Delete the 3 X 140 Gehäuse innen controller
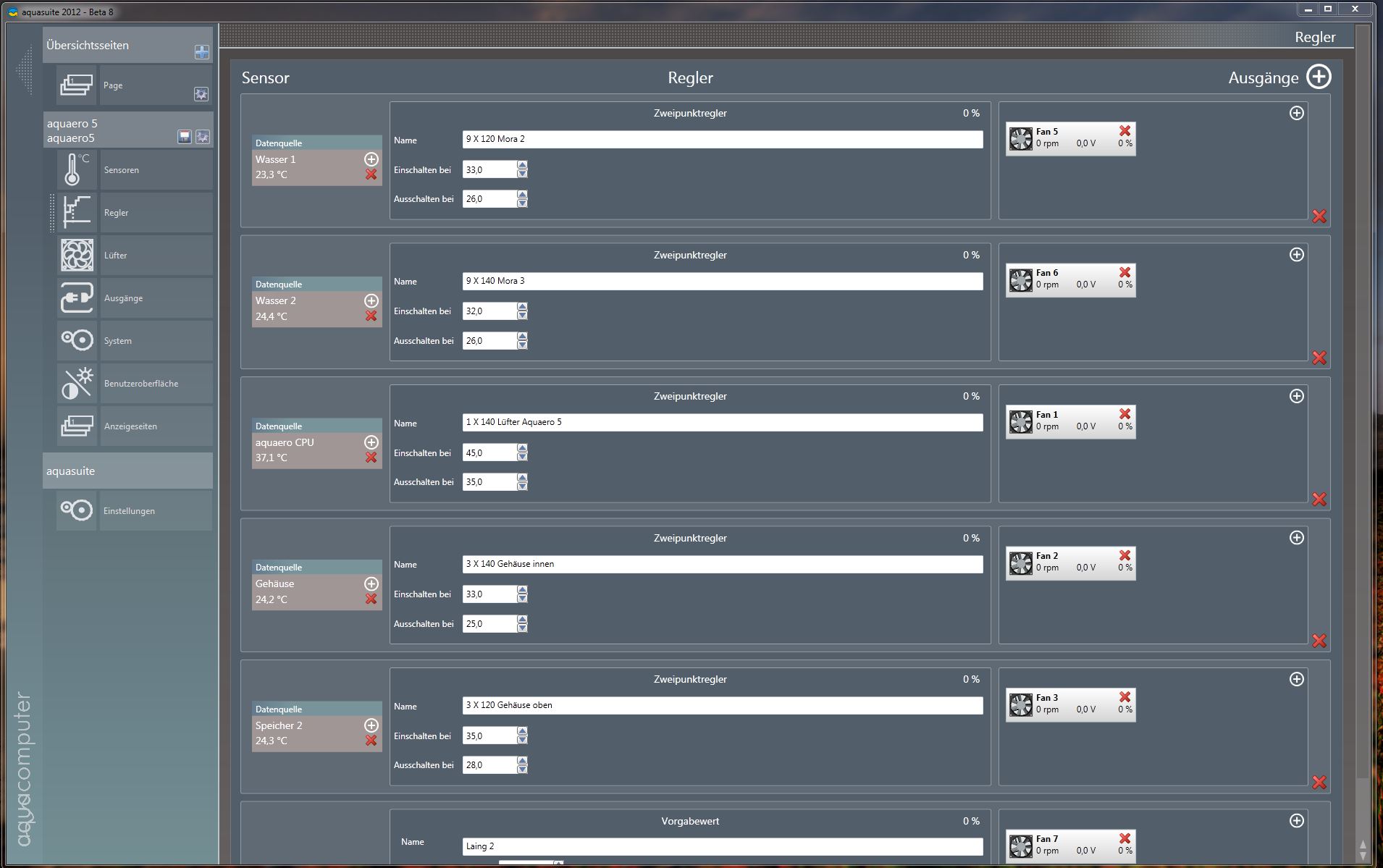This screenshot has width=1383, height=868. coord(1319,641)
